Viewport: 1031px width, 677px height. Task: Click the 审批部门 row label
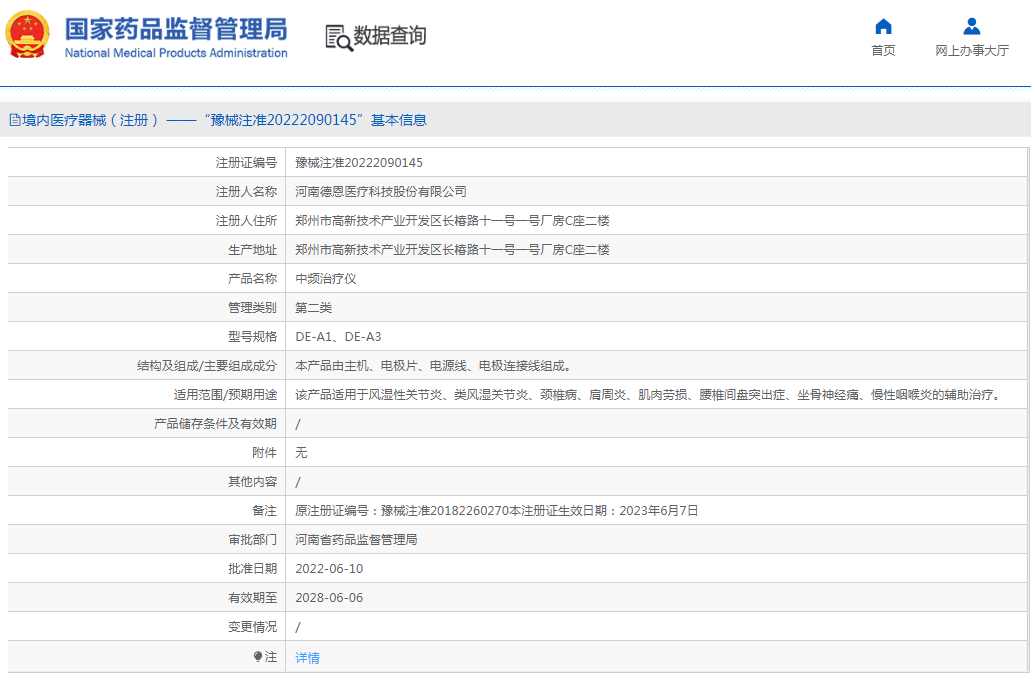252,540
